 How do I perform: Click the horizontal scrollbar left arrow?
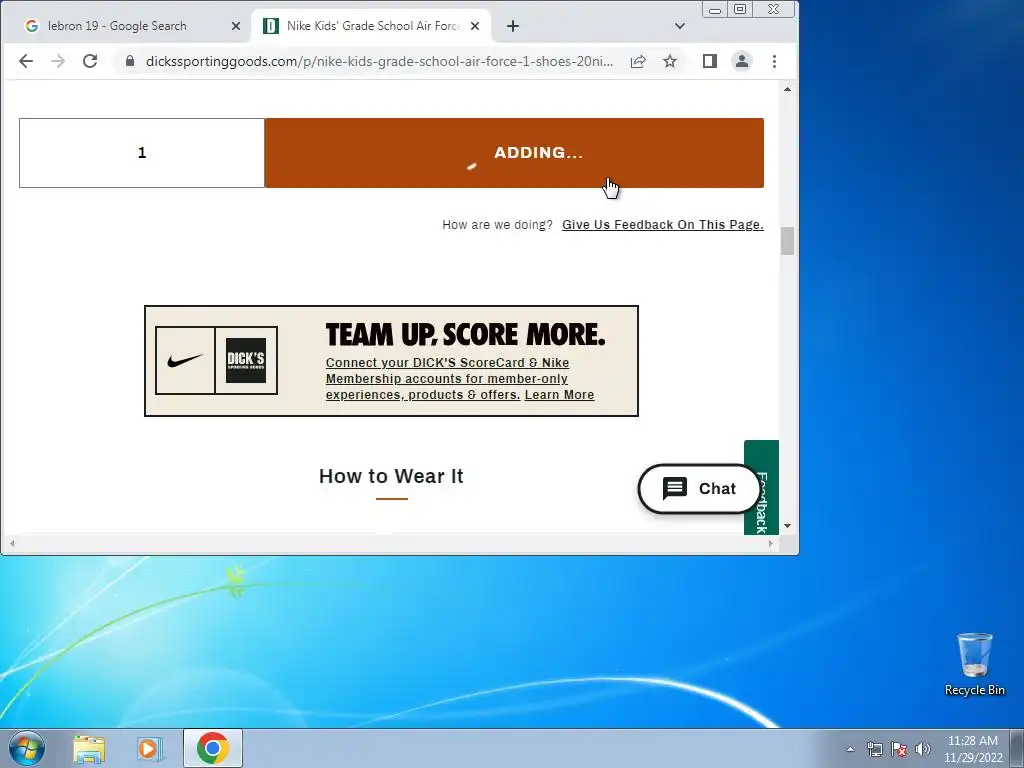(11, 543)
